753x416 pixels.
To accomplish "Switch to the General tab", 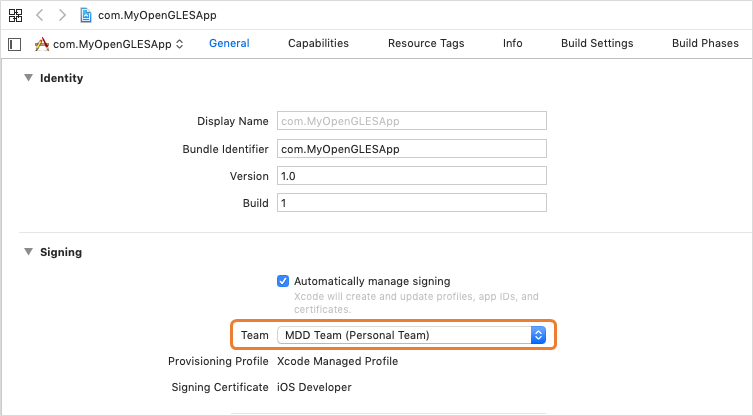I will coord(229,43).
